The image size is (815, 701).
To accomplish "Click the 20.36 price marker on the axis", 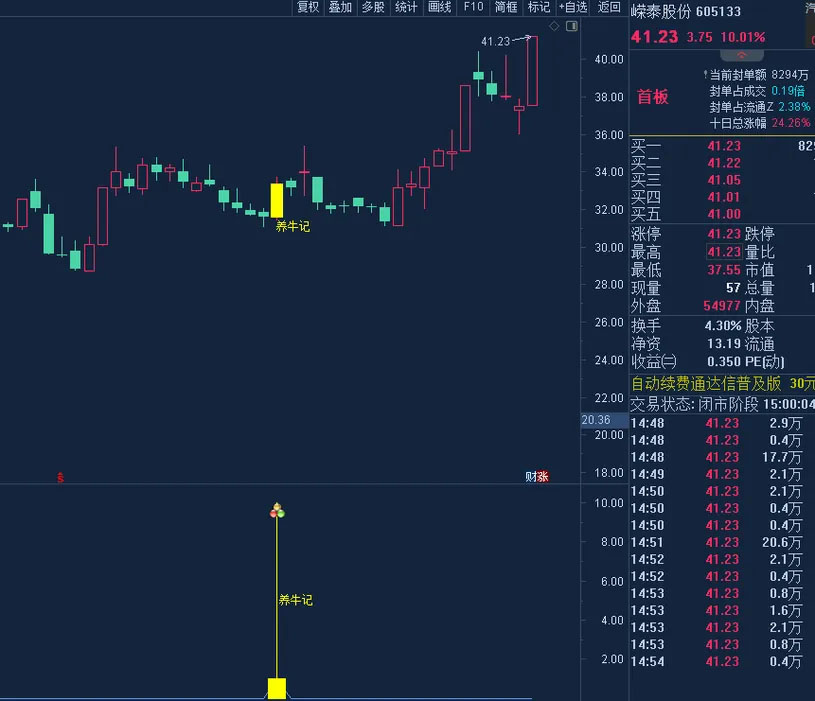I will 595,420.
